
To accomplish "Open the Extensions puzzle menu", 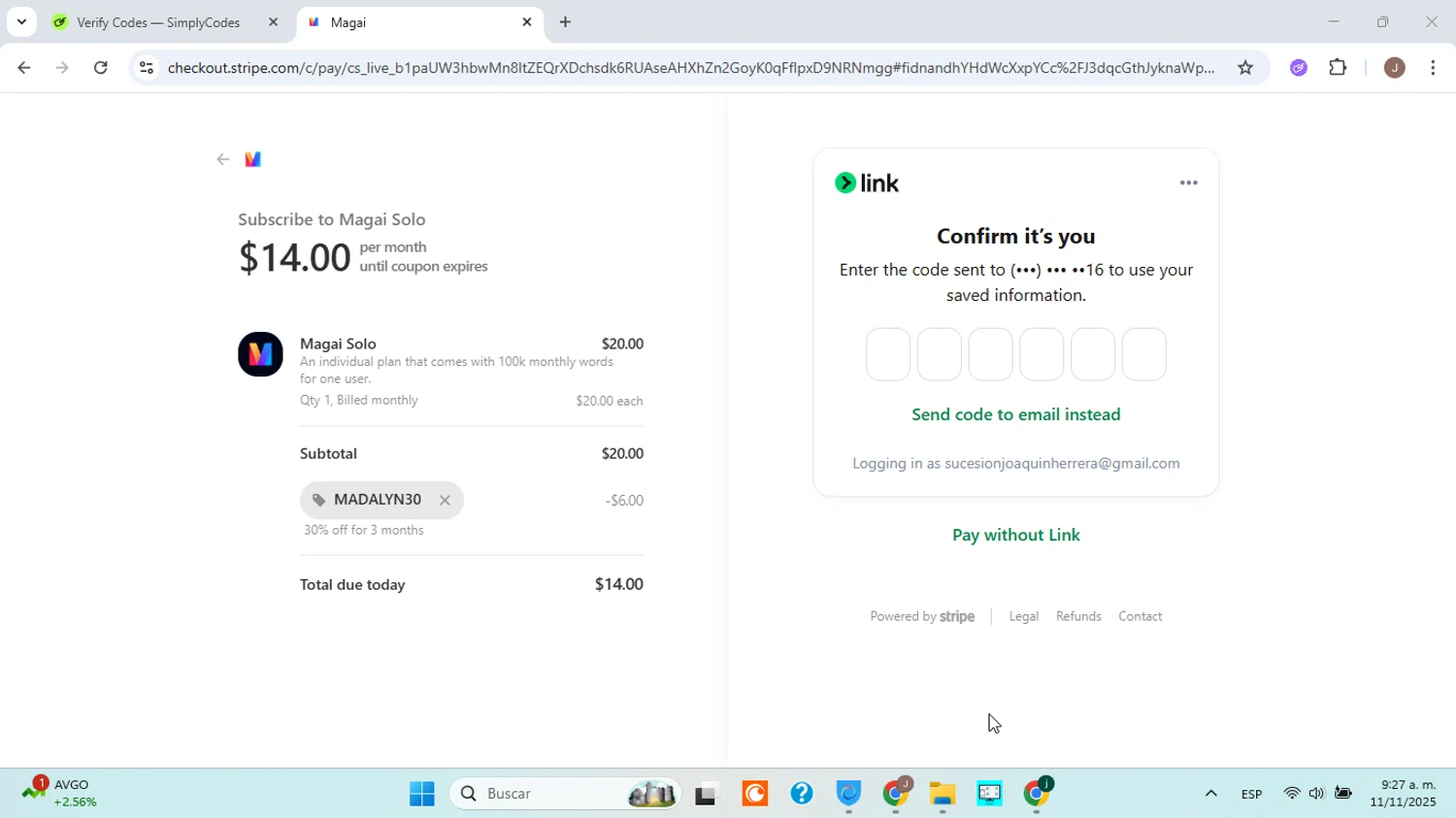I will pos(1338,68).
